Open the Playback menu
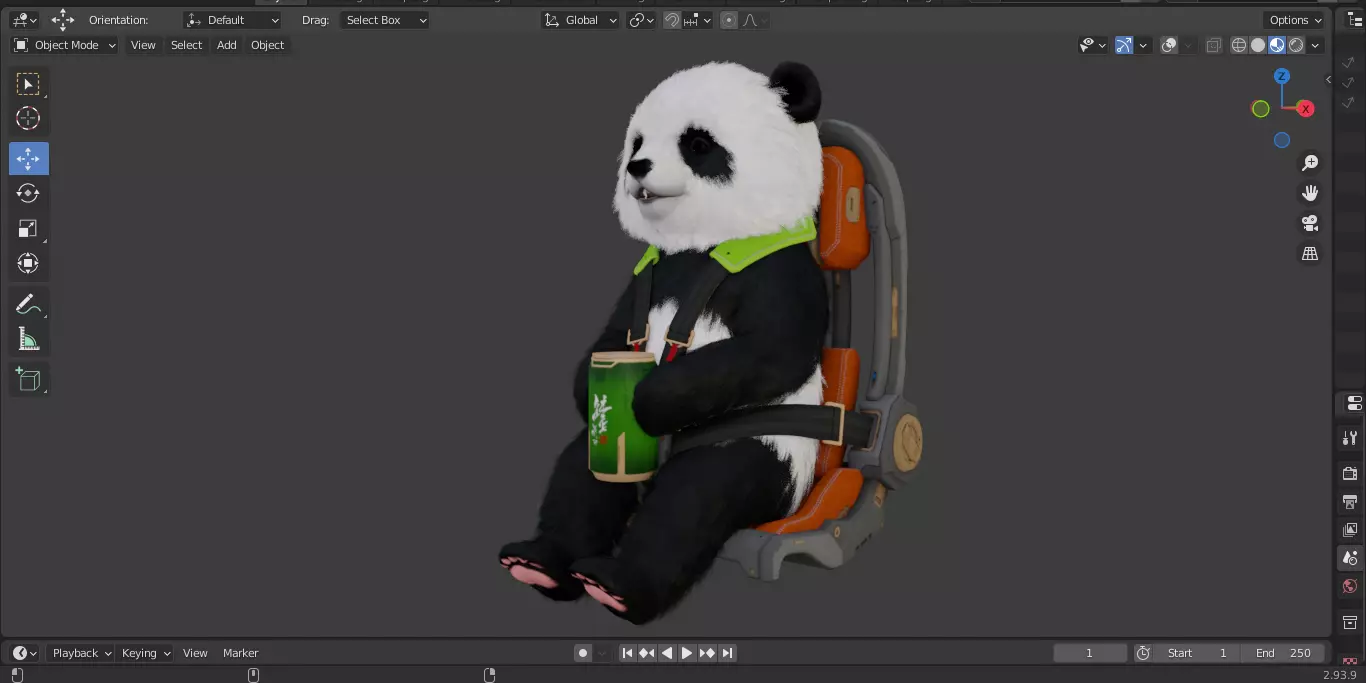Viewport: 1366px width, 683px height. [x=82, y=653]
